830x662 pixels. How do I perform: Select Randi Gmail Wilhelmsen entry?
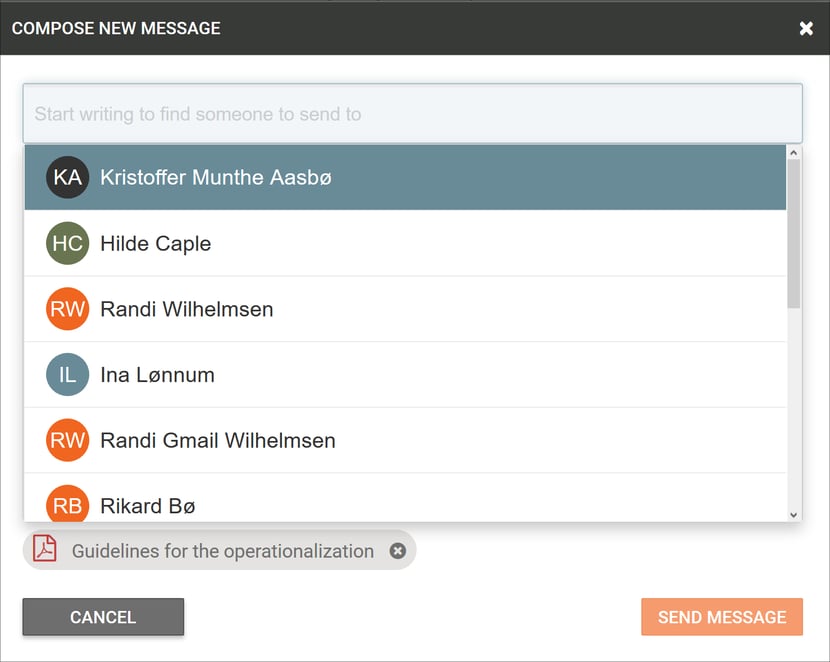(405, 440)
